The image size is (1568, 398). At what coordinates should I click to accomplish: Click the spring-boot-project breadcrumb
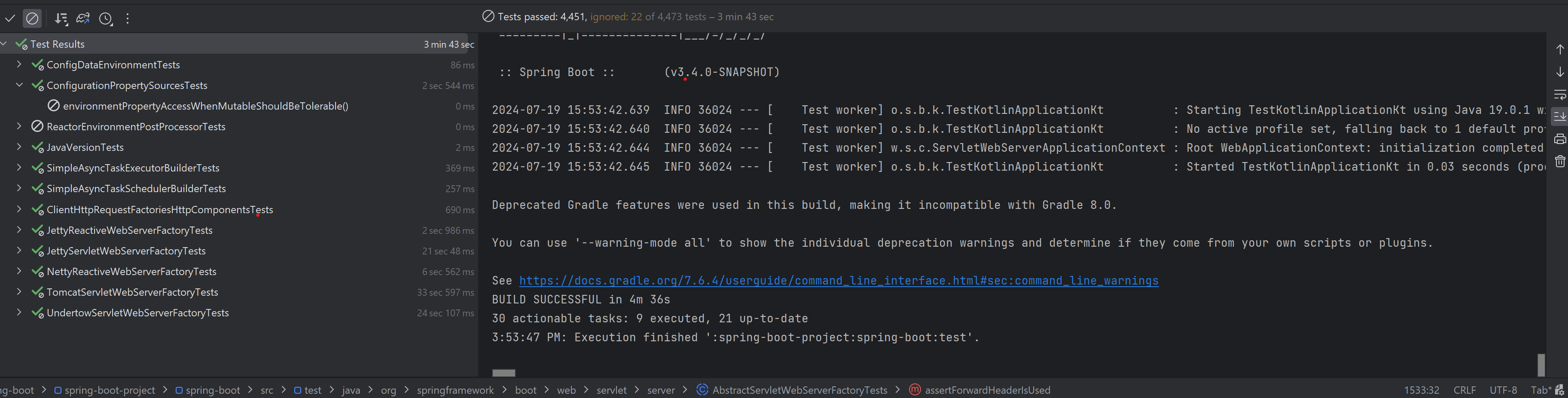click(110, 390)
